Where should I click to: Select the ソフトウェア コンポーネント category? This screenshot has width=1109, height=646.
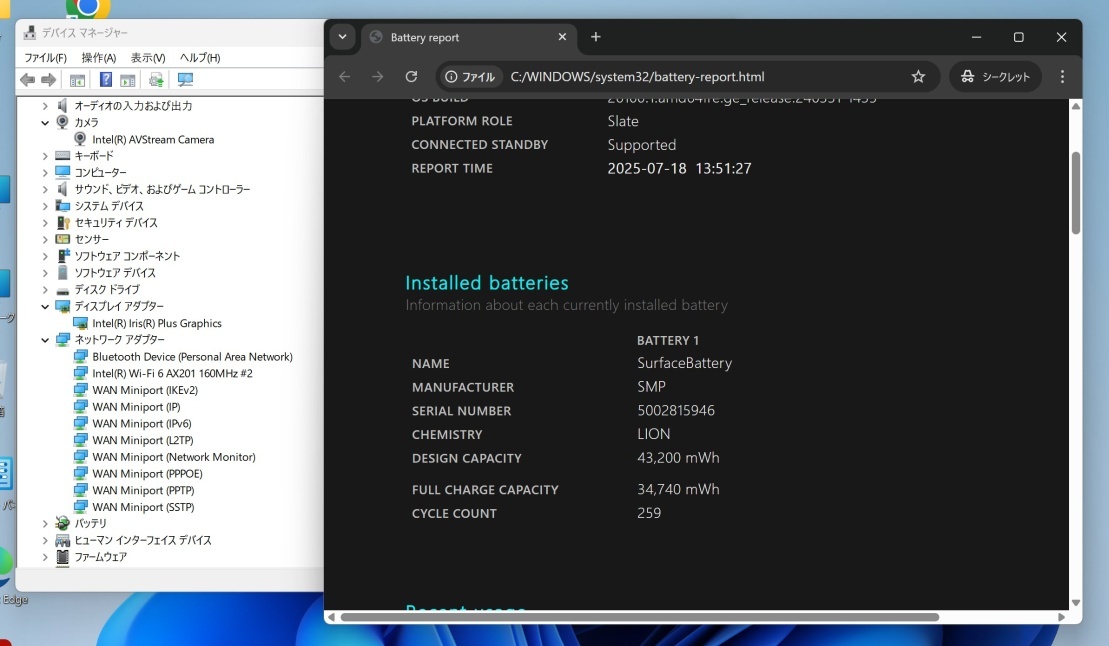pyautogui.click(x=127, y=256)
